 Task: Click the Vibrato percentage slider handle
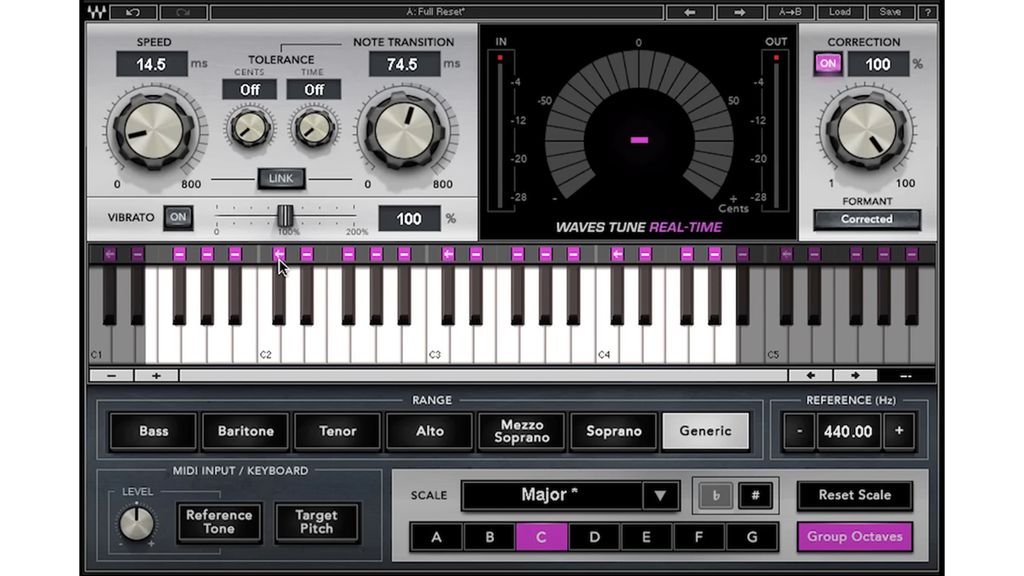coord(283,218)
